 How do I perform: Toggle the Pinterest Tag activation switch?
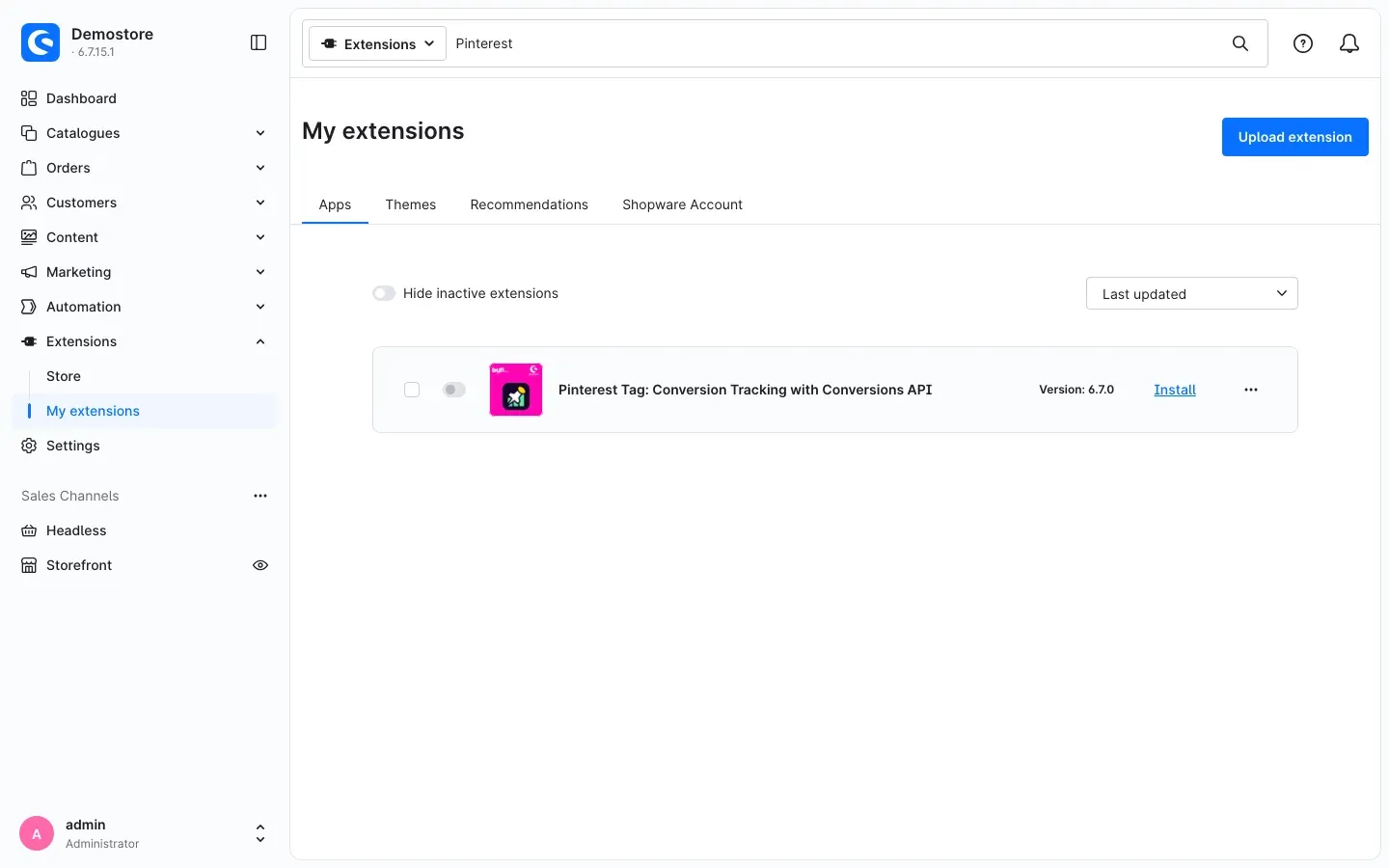click(453, 390)
